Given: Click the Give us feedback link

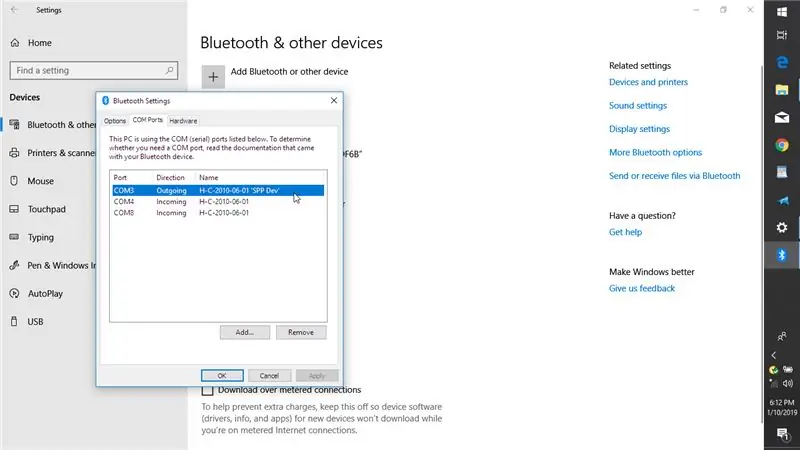Looking at the screenshot, I should click(641, 288).
